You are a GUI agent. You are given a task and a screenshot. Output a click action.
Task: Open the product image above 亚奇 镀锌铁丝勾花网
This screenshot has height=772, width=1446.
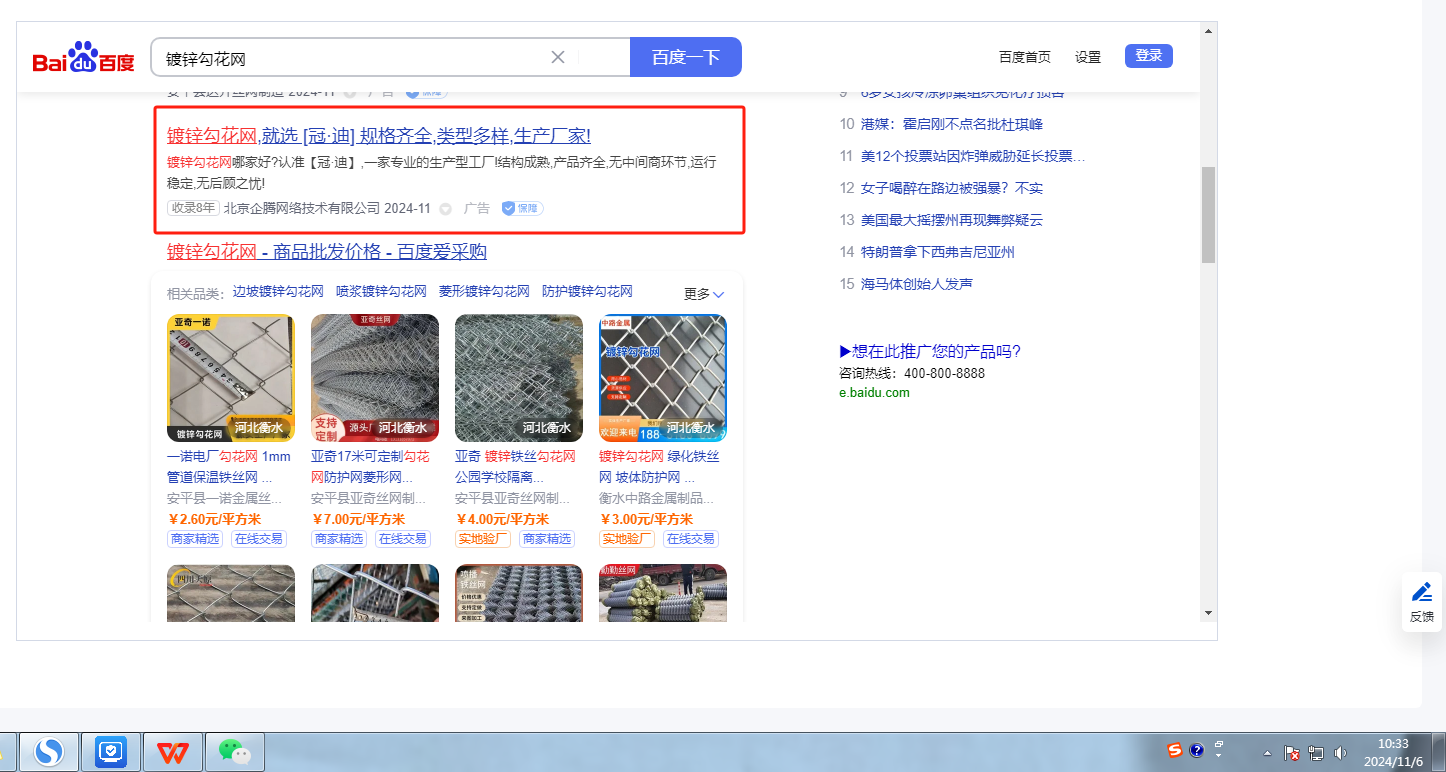(x=519, y=378)
